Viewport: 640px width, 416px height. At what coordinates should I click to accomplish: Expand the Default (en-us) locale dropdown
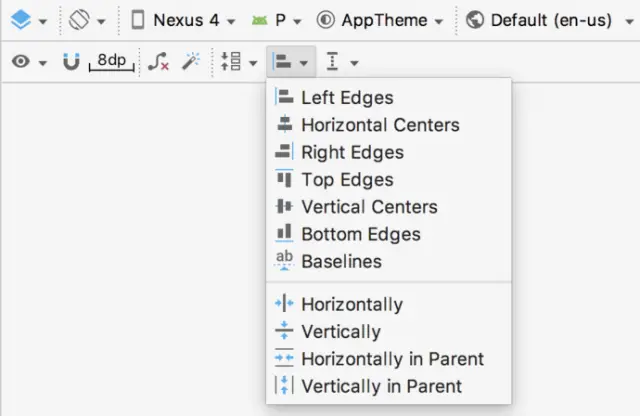pos(546,20)
